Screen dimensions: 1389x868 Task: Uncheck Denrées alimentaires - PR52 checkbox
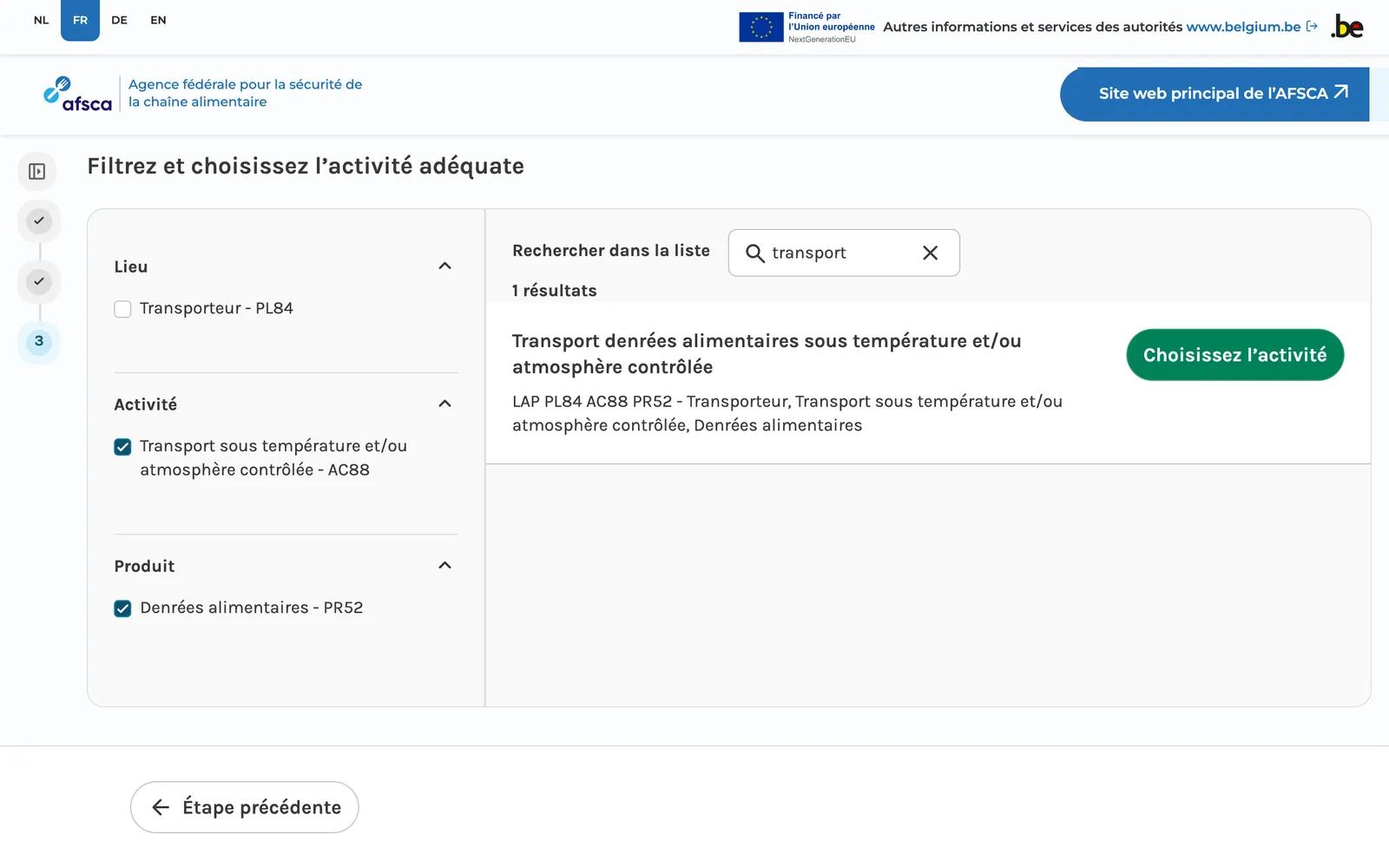(122, 608)
